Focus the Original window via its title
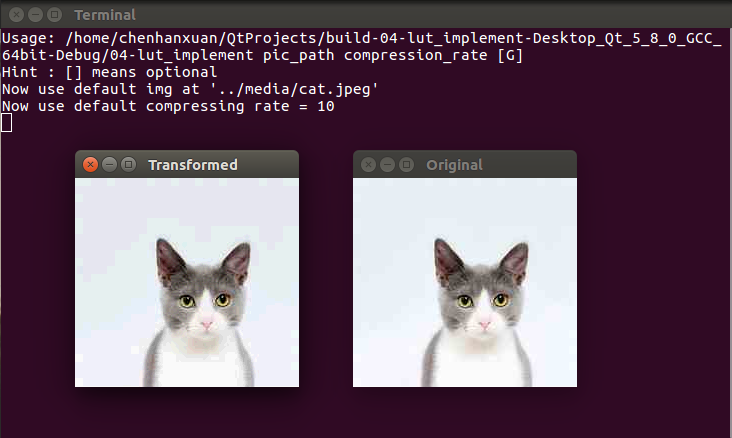Image resolution: width=732 pixels, height=438 pixels. (x=454, y=165)
